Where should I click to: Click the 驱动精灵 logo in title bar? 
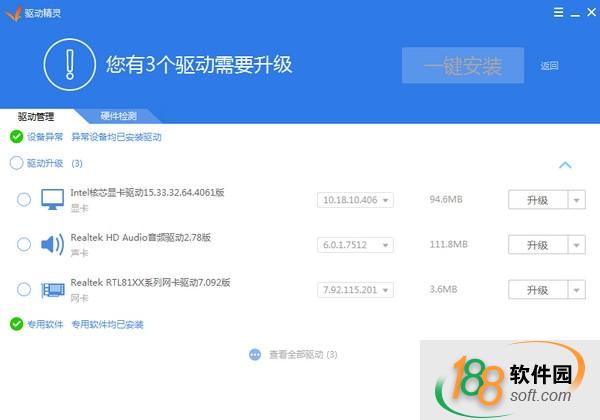[x=12, y=10]
